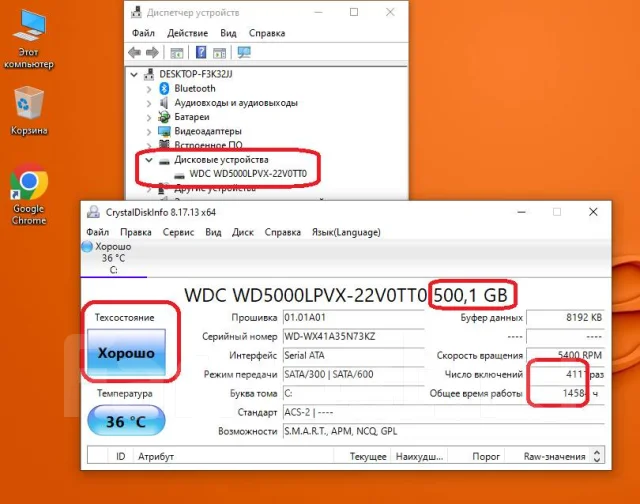Click the Хорошо health status button
This screenshot has height=504, width=640.
(x=127, y=353)
